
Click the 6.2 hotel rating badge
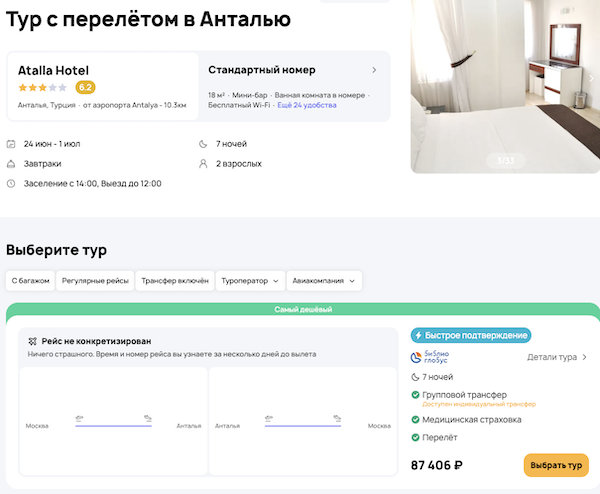(85, 87)
